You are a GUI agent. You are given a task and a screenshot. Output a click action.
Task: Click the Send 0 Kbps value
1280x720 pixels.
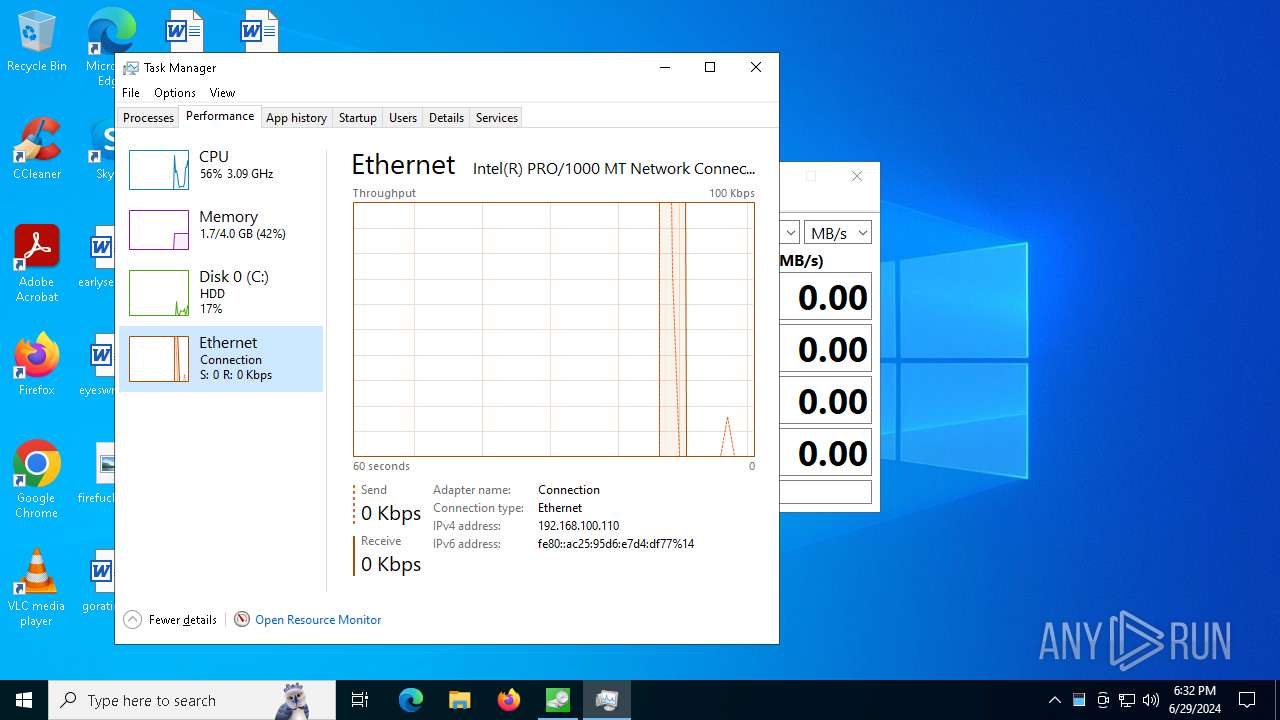point(391,513)
